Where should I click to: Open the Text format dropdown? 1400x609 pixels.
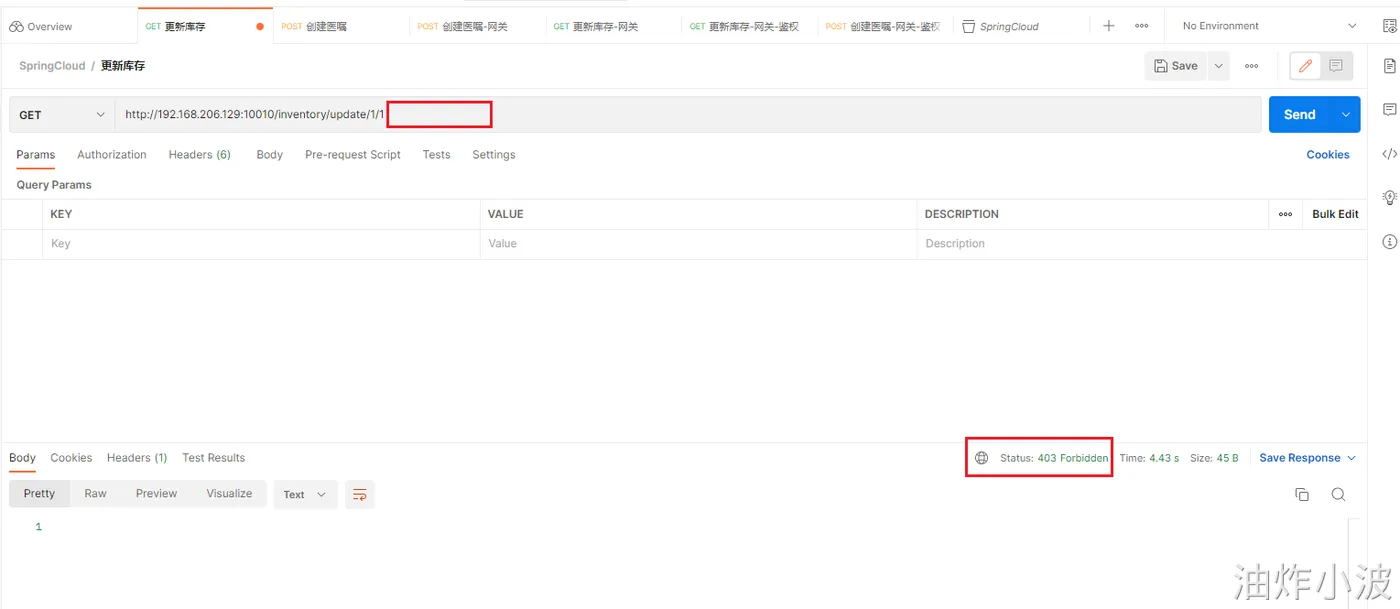(x=305, y=494)
